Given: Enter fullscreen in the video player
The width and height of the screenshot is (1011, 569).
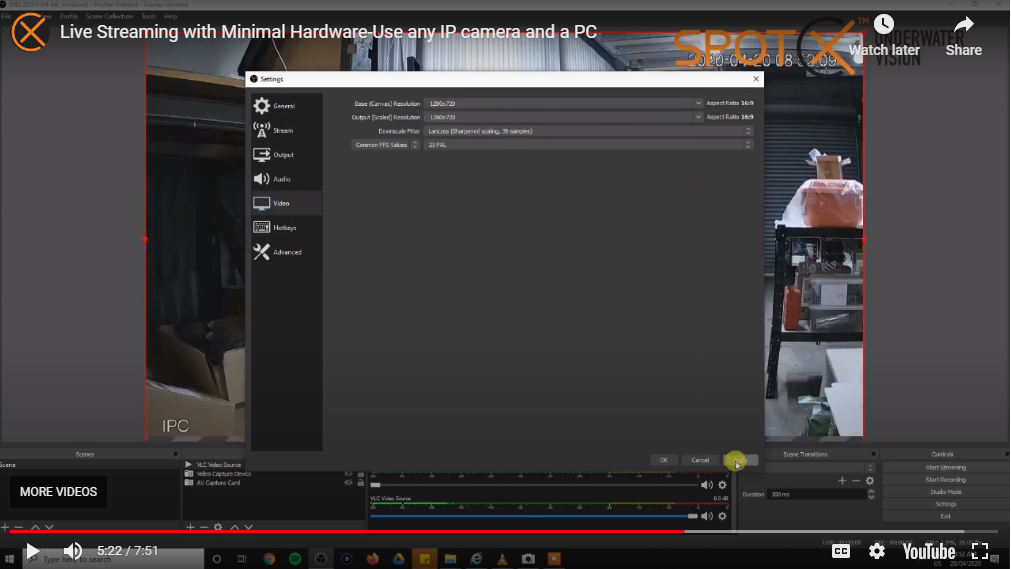Looking at the screenshot, I should pyautogui.click(x=980, y=552).
